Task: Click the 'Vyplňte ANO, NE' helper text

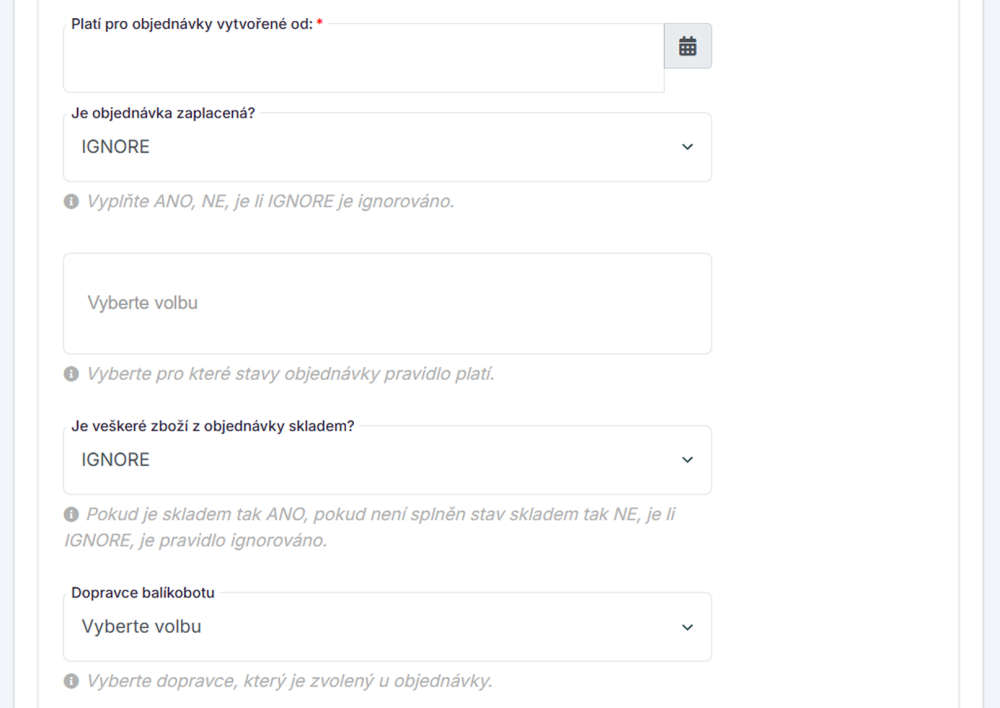Action: point(270,202)
